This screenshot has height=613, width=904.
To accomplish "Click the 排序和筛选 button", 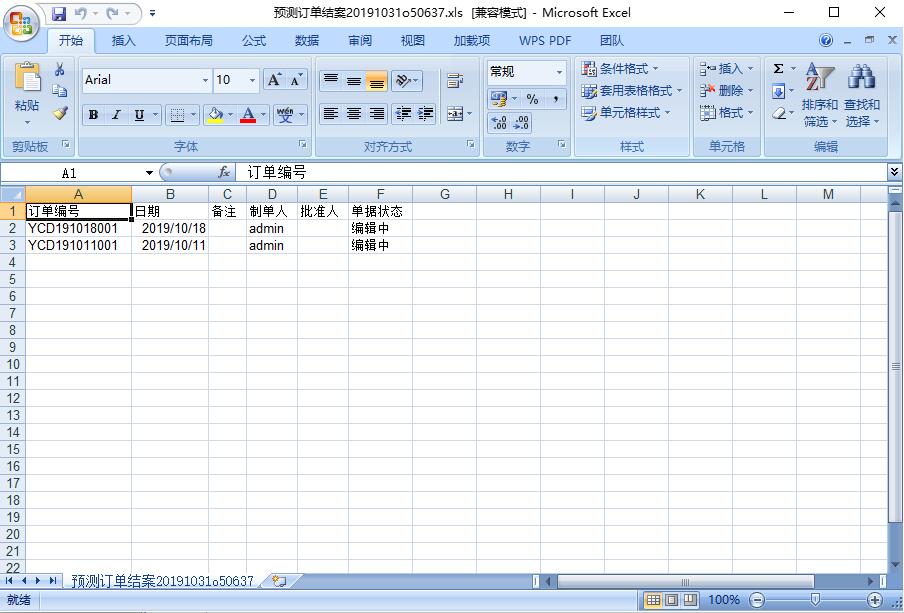I will click(x=819, y=96).
